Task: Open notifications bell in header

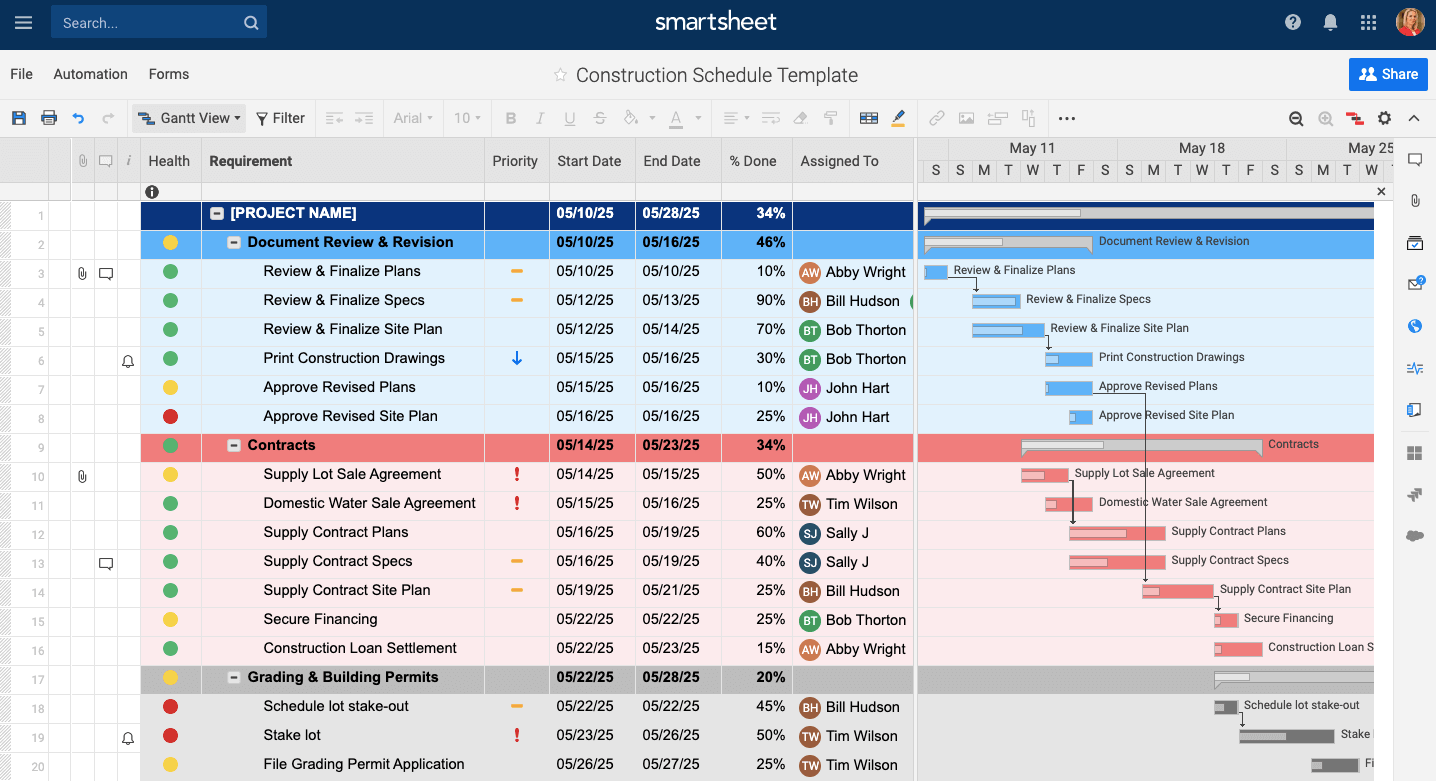Action: click(x=1330, y=22)
